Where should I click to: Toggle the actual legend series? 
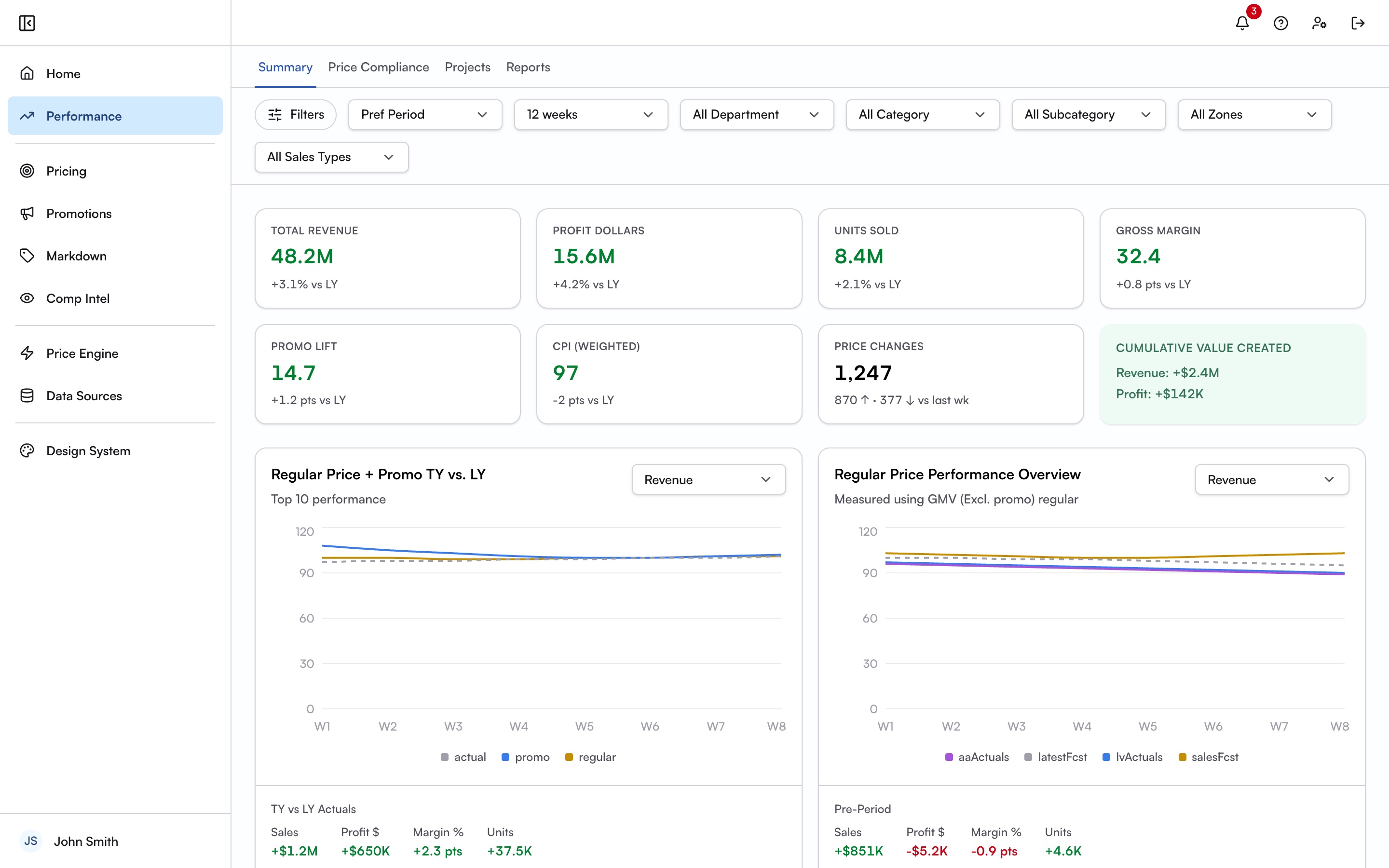click(x=463, y=757)
